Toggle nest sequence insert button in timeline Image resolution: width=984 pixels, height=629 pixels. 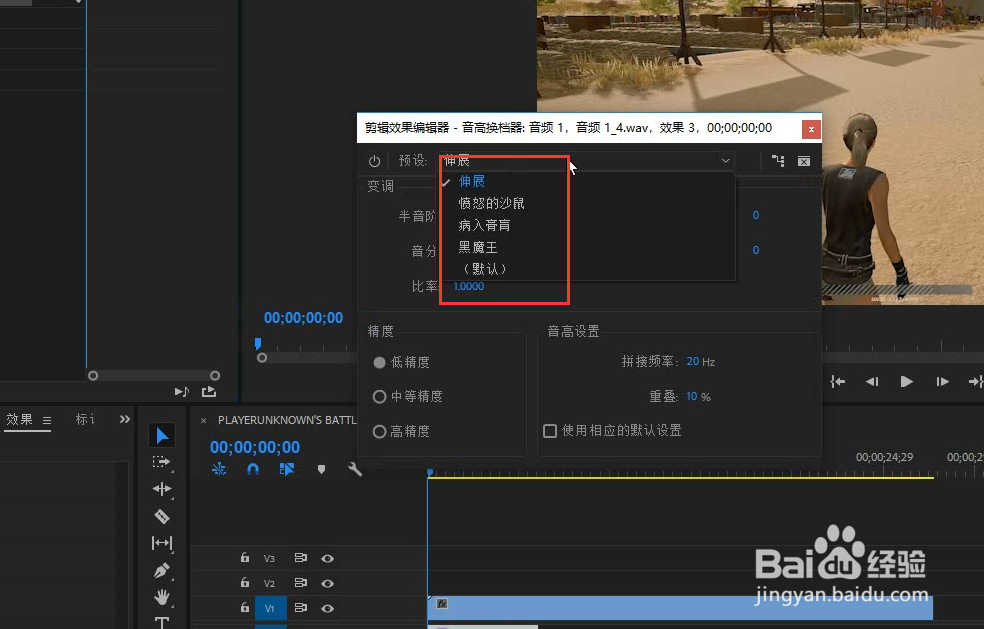point(219,469)
